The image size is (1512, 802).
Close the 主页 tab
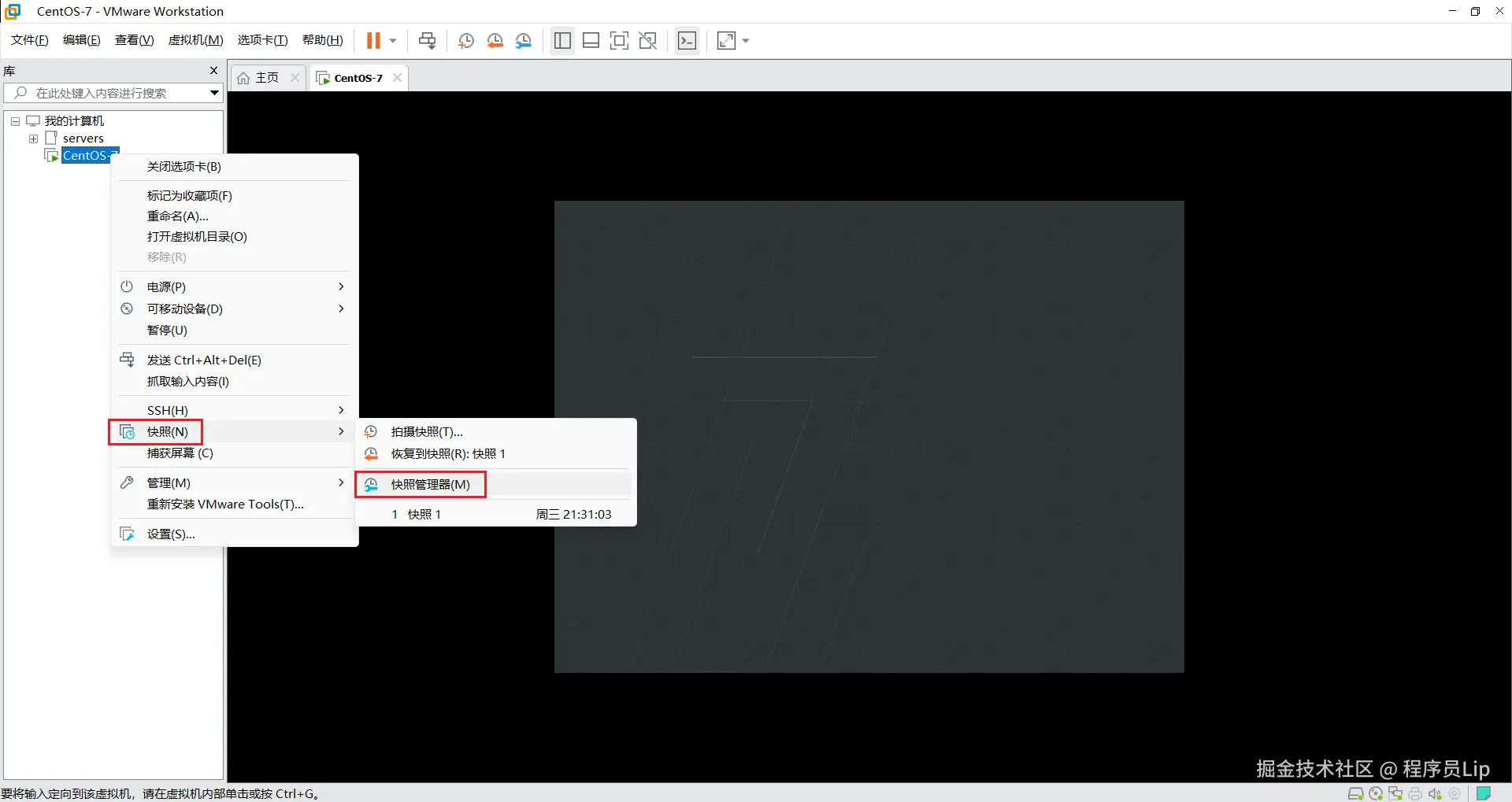coord(295,77)
